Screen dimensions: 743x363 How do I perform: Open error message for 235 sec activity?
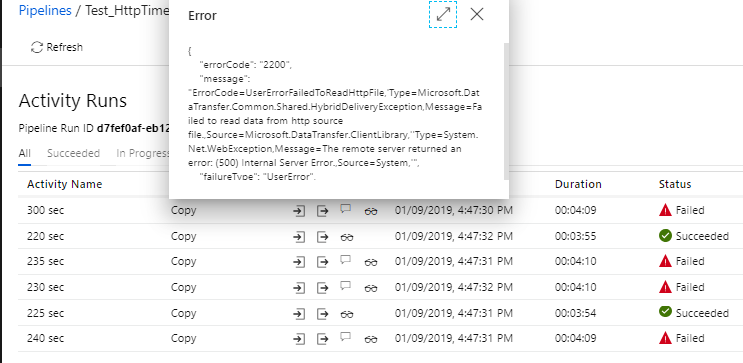[346, 260]
